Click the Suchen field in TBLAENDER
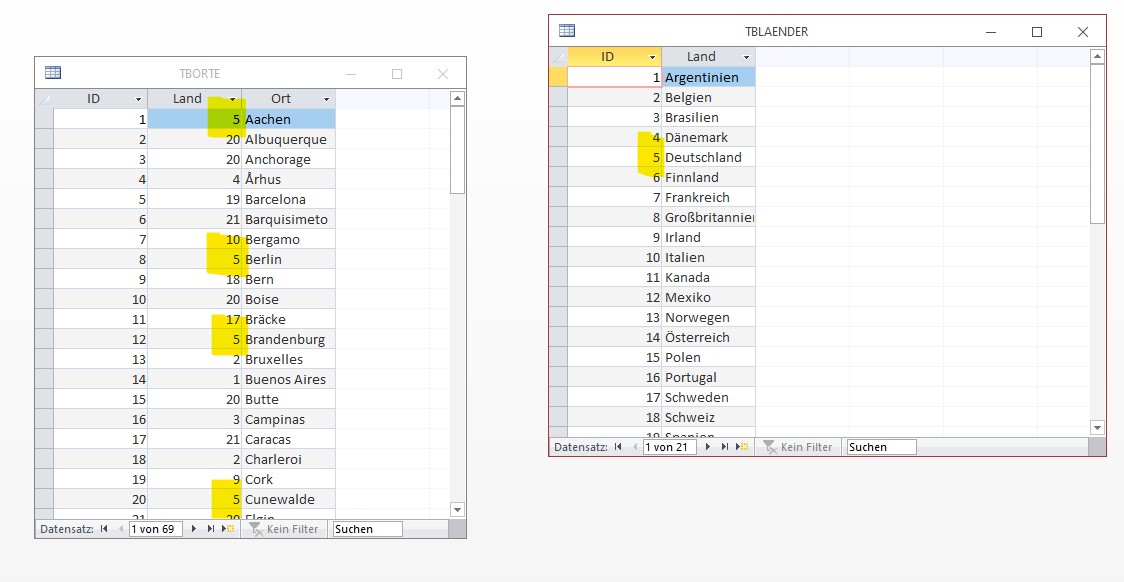 pyautogui.click(x=881, y=447)
